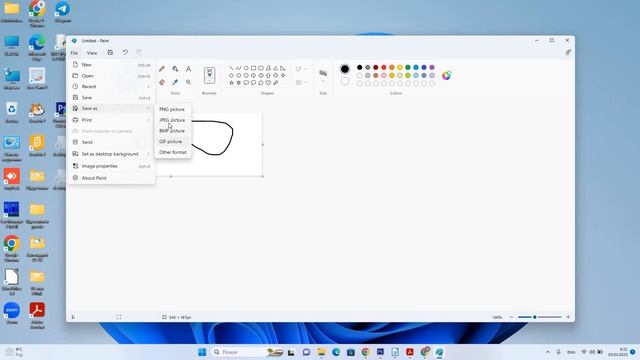Open the Edit colors wheel
This screenshot has width=640, height=360.
447,76
